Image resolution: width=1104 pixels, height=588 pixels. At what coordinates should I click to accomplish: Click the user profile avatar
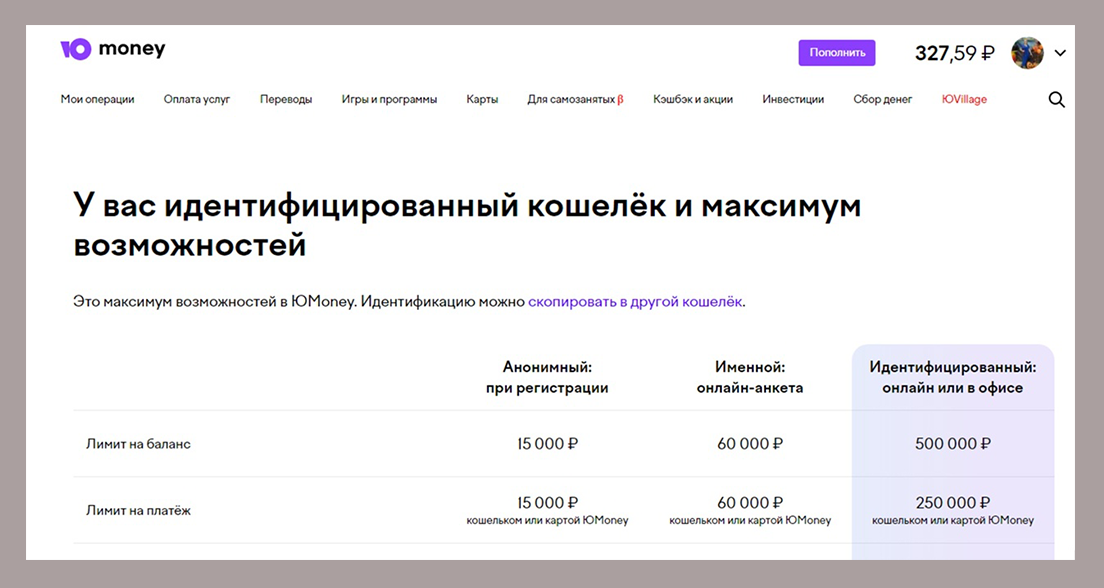[x=1027, y=53]
